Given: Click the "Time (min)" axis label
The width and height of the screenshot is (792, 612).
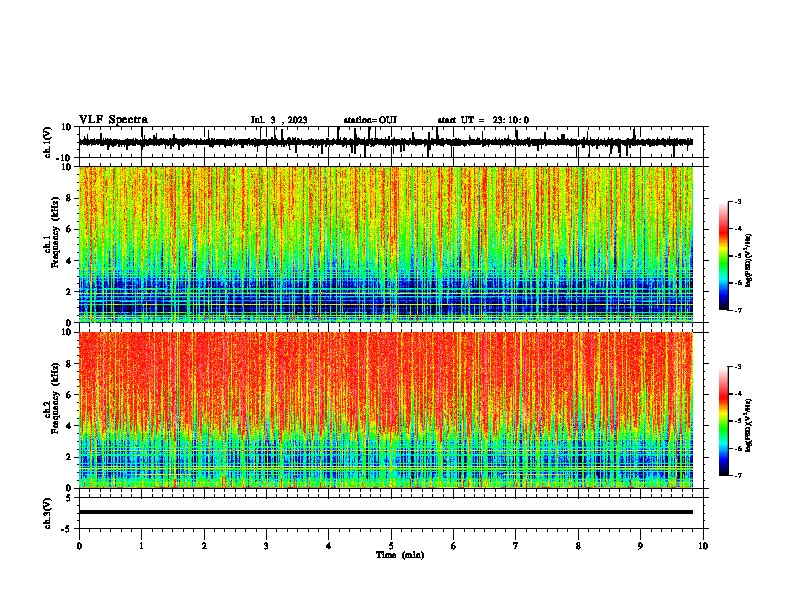Looking at the screenshot, I should click(400, 555).
